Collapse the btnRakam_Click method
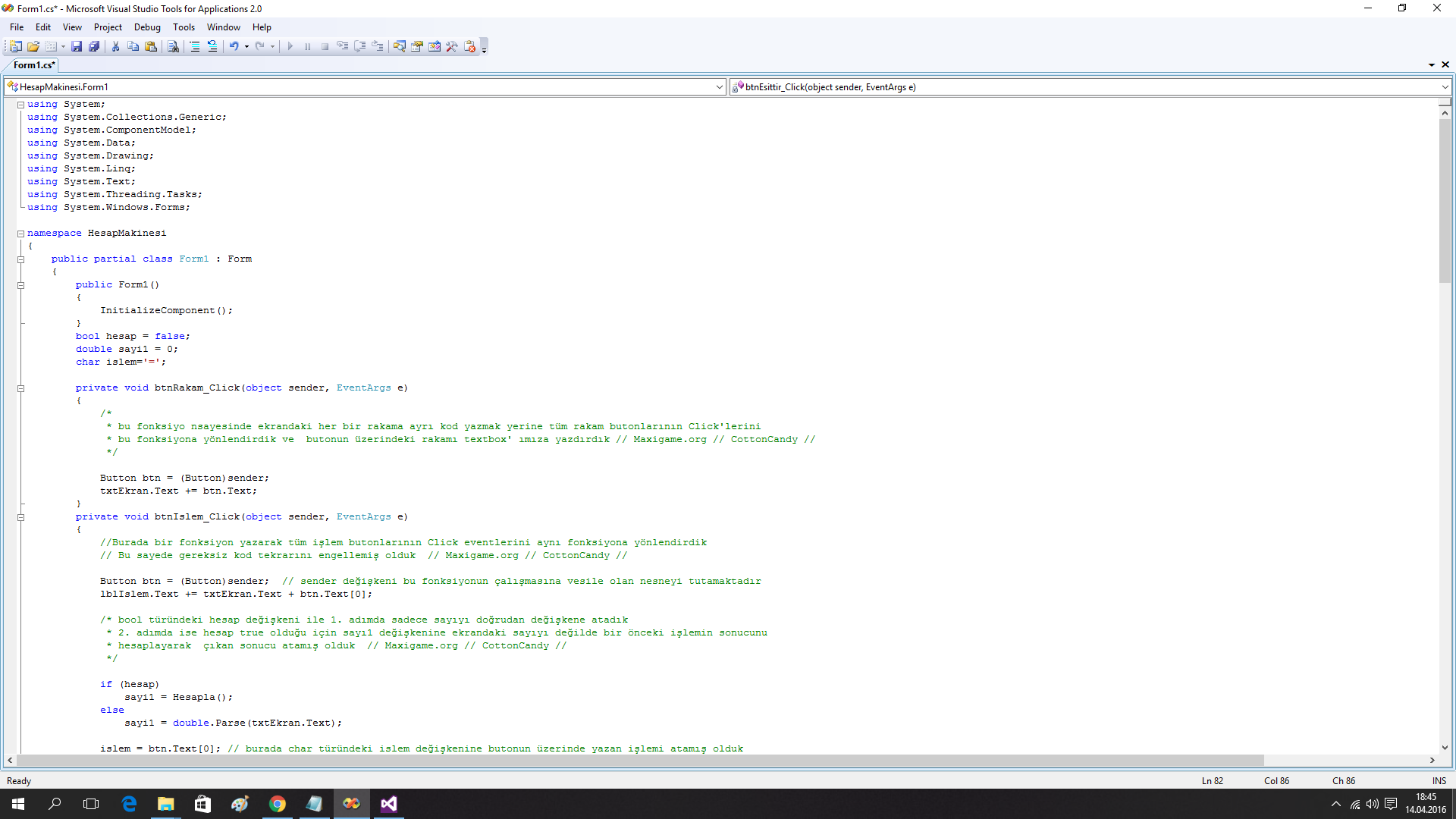 pyautogui.click(x=21, y=388)
